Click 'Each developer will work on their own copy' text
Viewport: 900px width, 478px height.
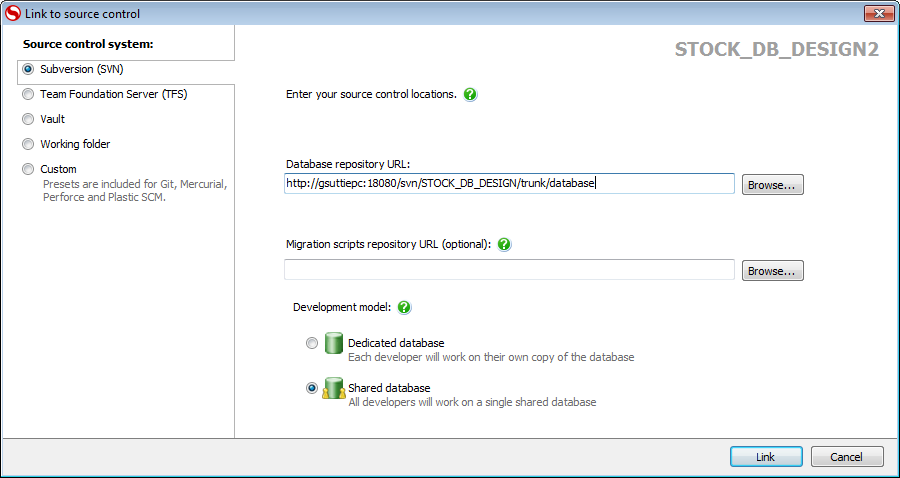click(x=491, y=357)
